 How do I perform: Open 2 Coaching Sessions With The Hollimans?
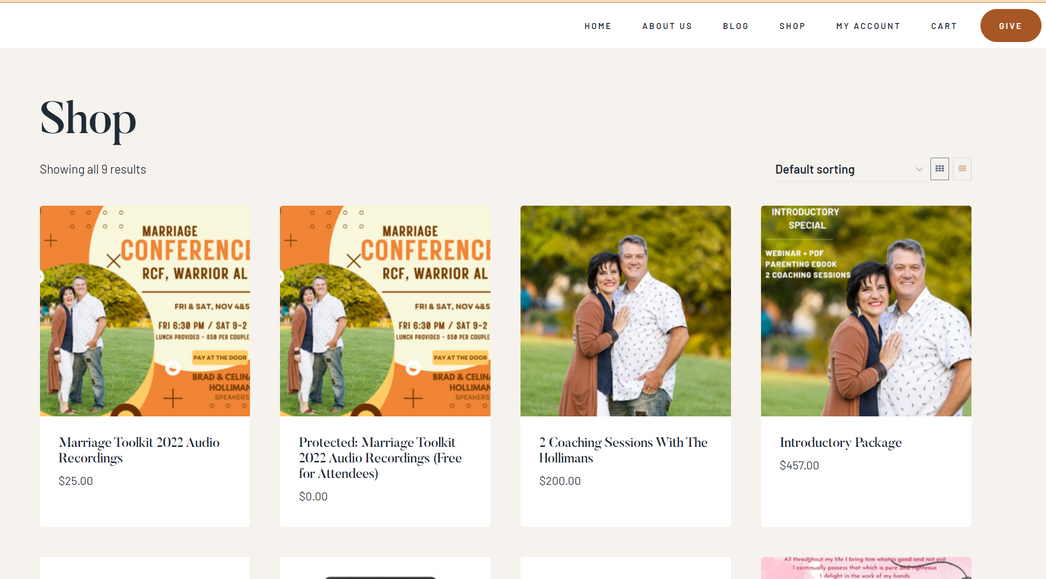coord(623,450)
